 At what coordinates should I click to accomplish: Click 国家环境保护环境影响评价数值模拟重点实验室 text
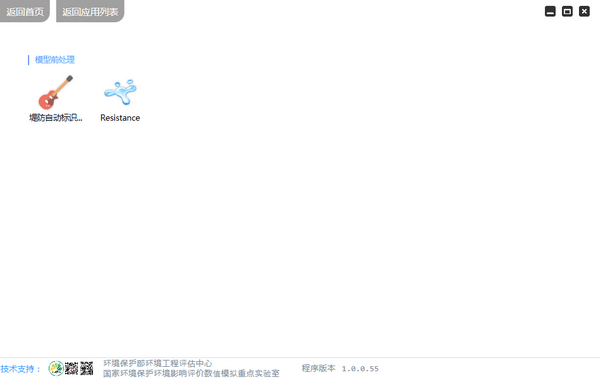[191, 373]
